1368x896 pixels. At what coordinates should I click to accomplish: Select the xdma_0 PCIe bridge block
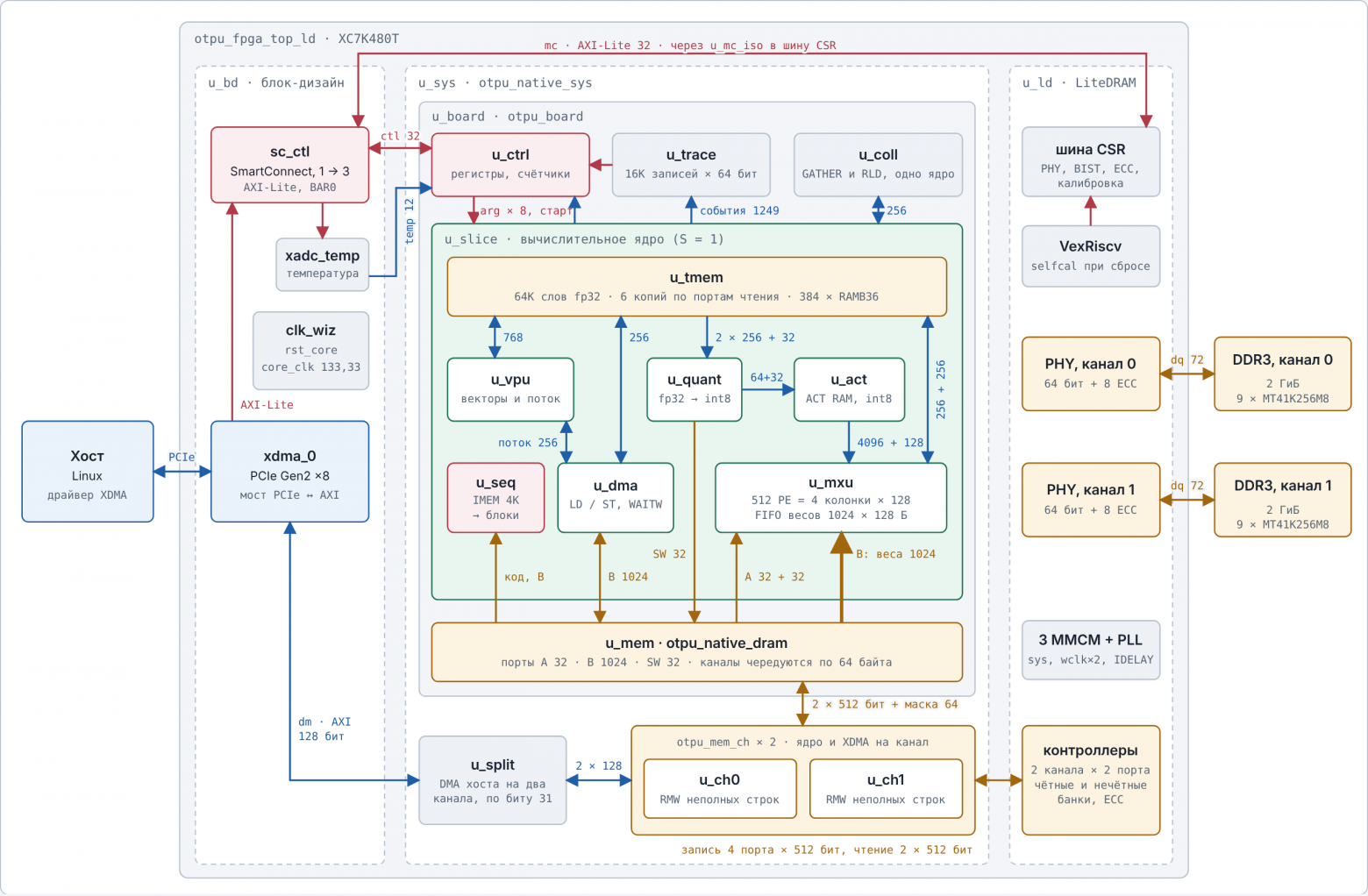point(289,472)
